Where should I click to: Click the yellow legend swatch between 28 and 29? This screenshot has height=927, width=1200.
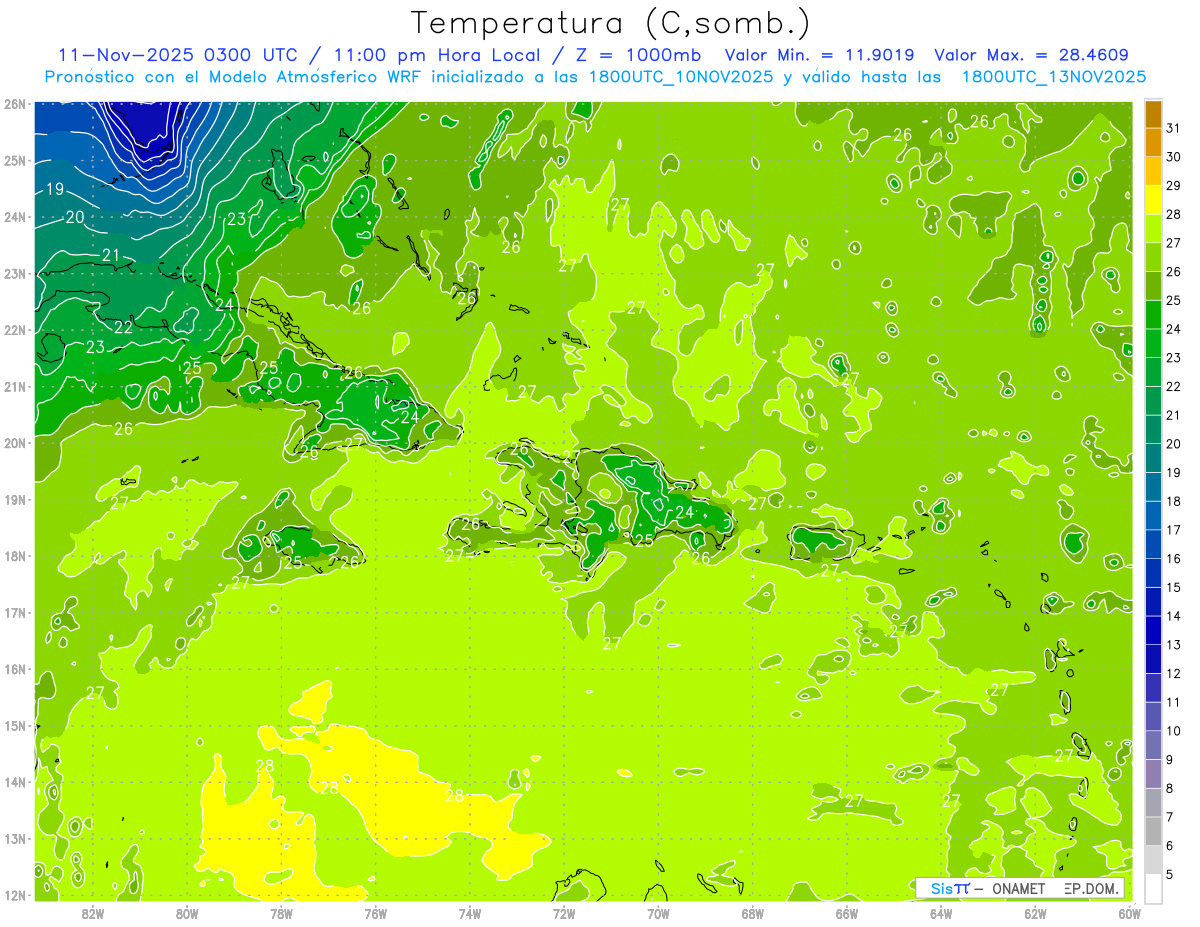click(1153, 200)
